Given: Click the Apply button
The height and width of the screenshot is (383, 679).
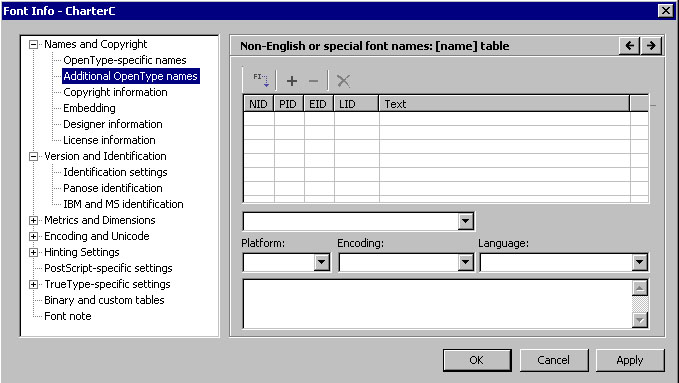Looking at the screenshot, I should click(630, 360).
